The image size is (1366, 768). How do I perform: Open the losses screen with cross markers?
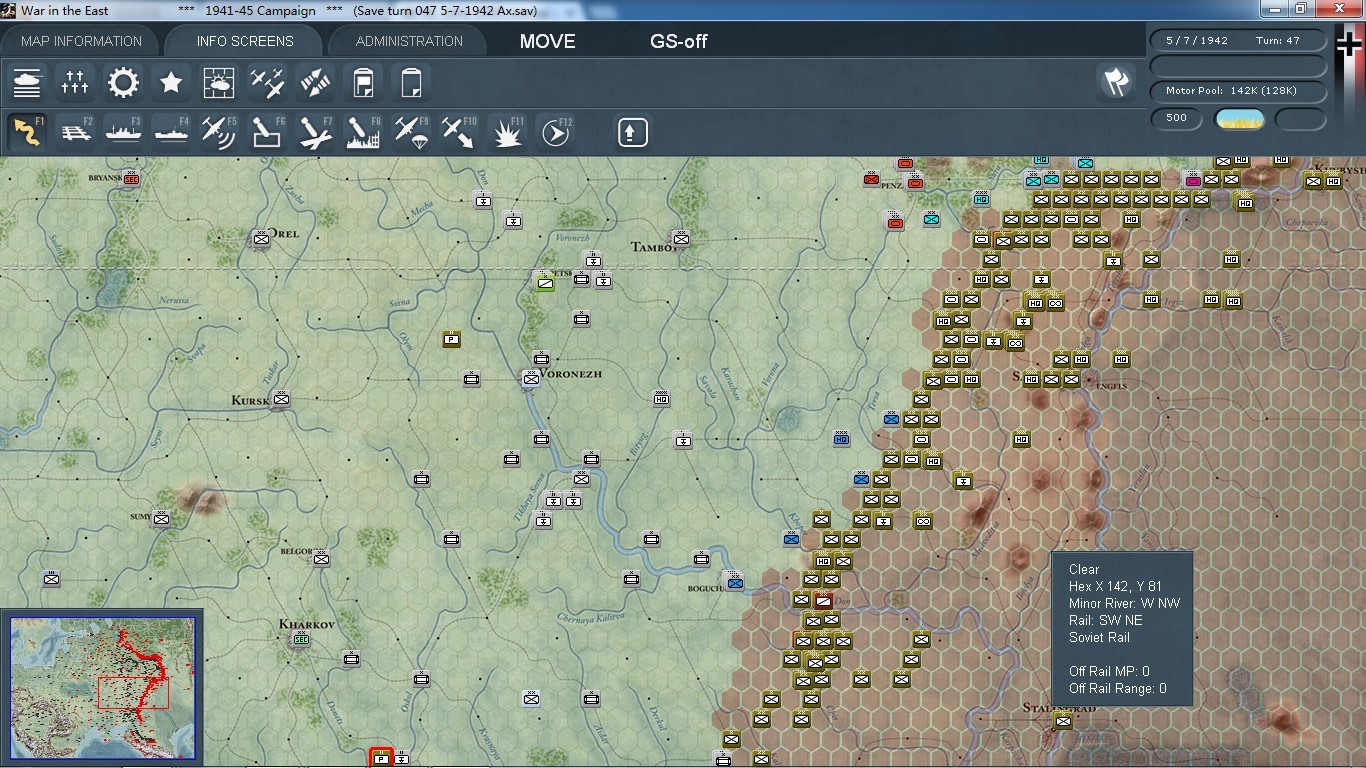[75, 83]
